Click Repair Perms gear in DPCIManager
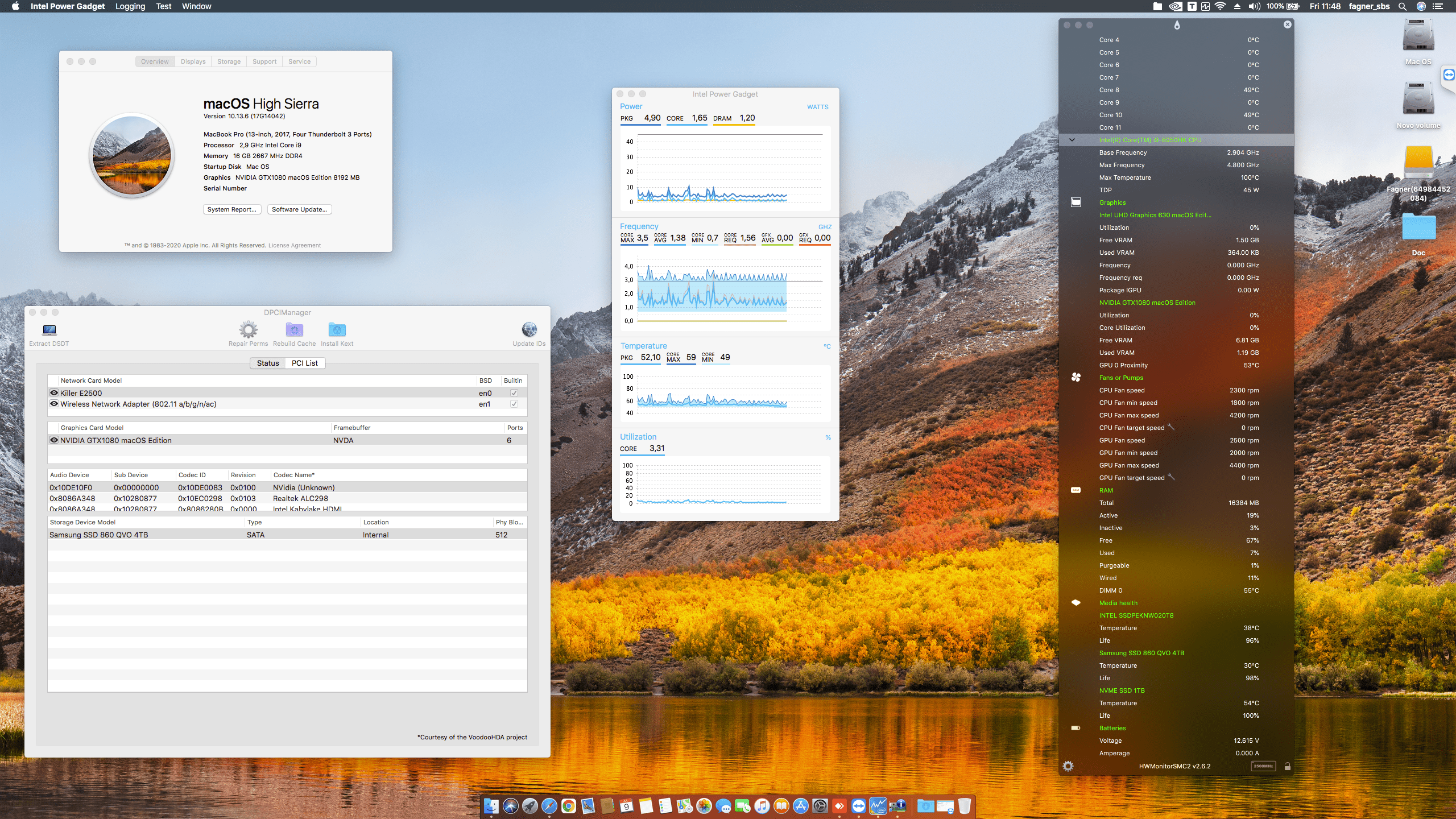Image resolution: width=1456 pixels, height=819 pixels. pyautogui.click(x=248, y=330)
